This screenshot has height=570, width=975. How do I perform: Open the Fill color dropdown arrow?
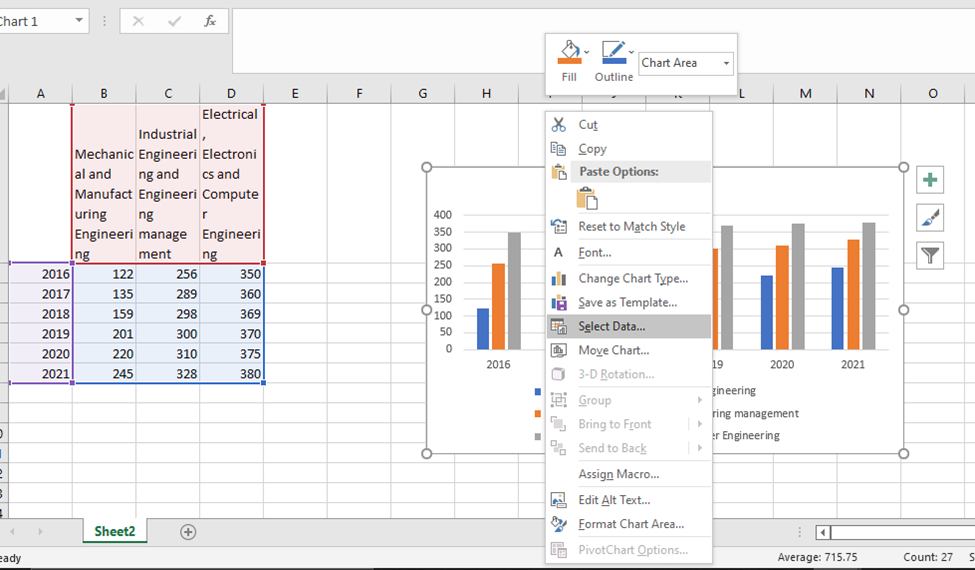click(x=586, y=52)
